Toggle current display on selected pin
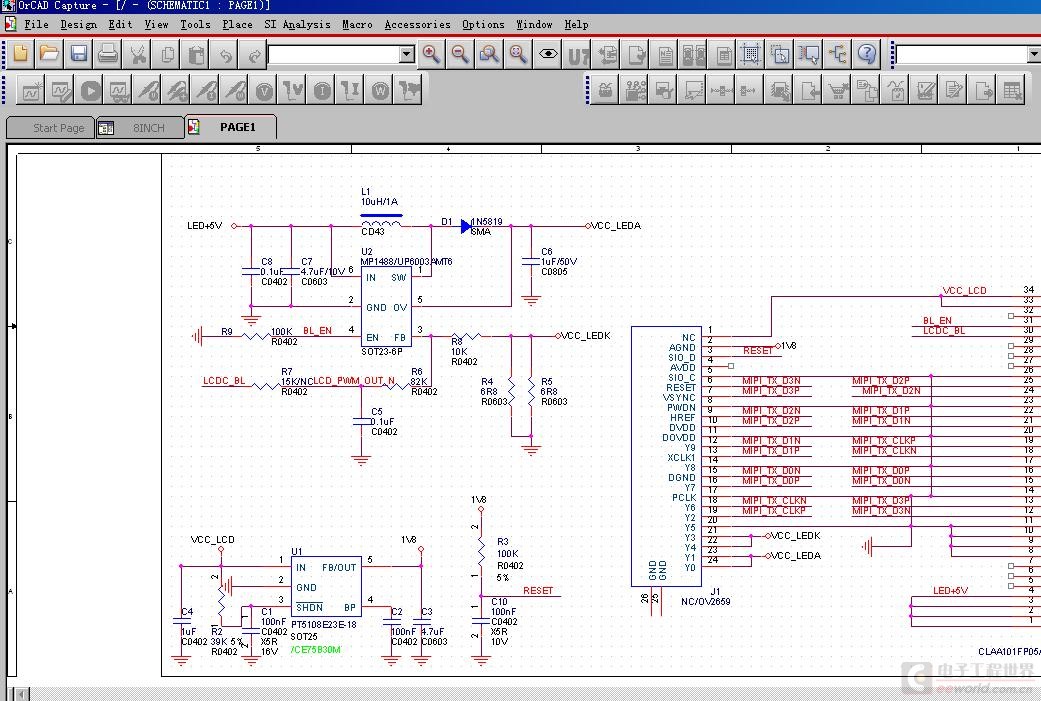Screen dimensions: 1041x701 click(351, 90)
